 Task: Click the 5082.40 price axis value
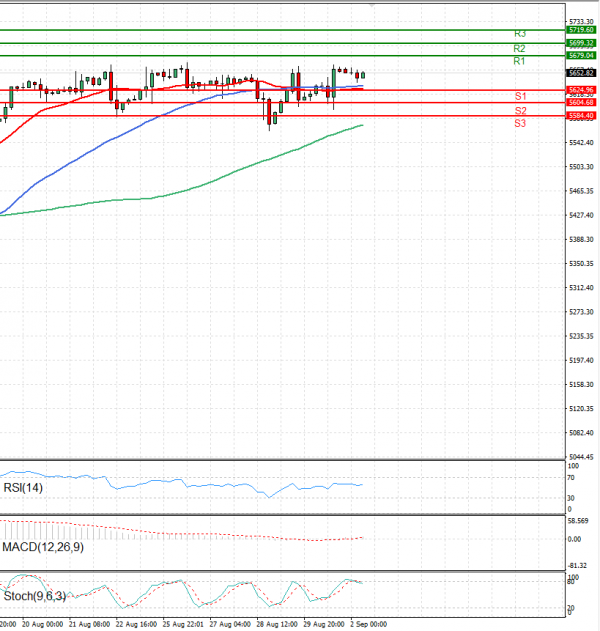[x=581, y=433]
